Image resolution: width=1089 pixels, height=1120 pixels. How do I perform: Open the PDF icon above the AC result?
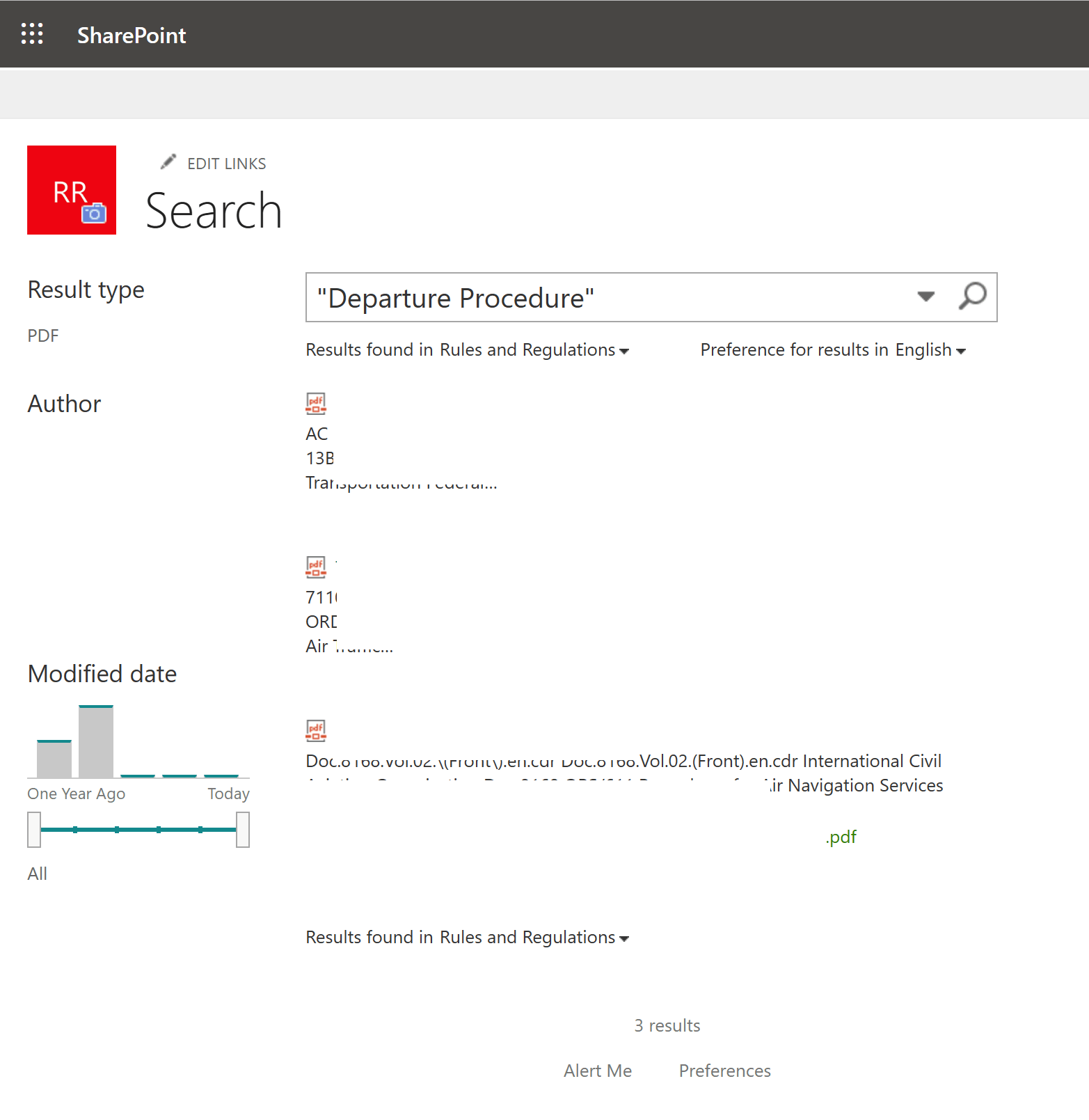316,403
